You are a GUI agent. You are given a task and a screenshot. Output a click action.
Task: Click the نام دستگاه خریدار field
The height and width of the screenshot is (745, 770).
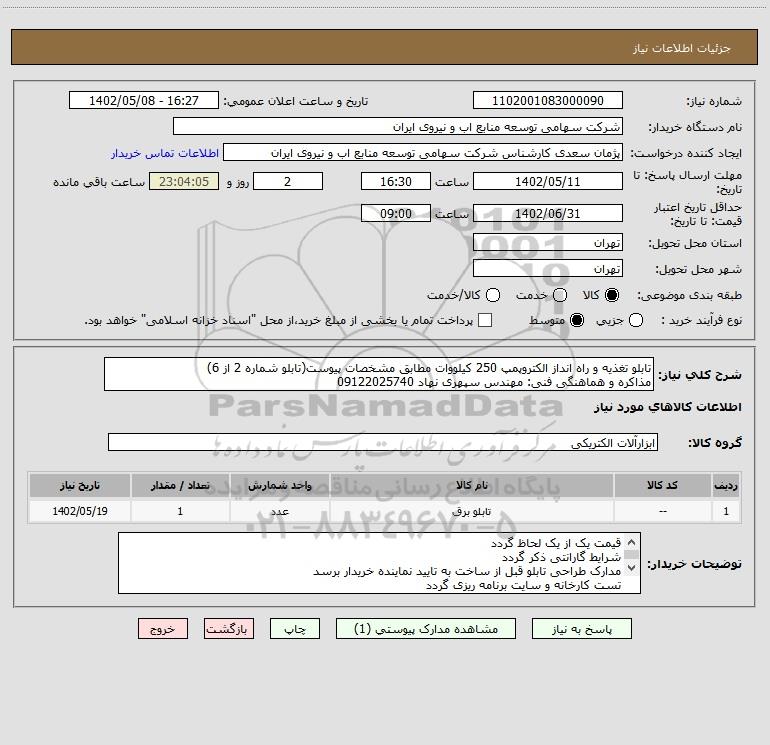point(398,127)
